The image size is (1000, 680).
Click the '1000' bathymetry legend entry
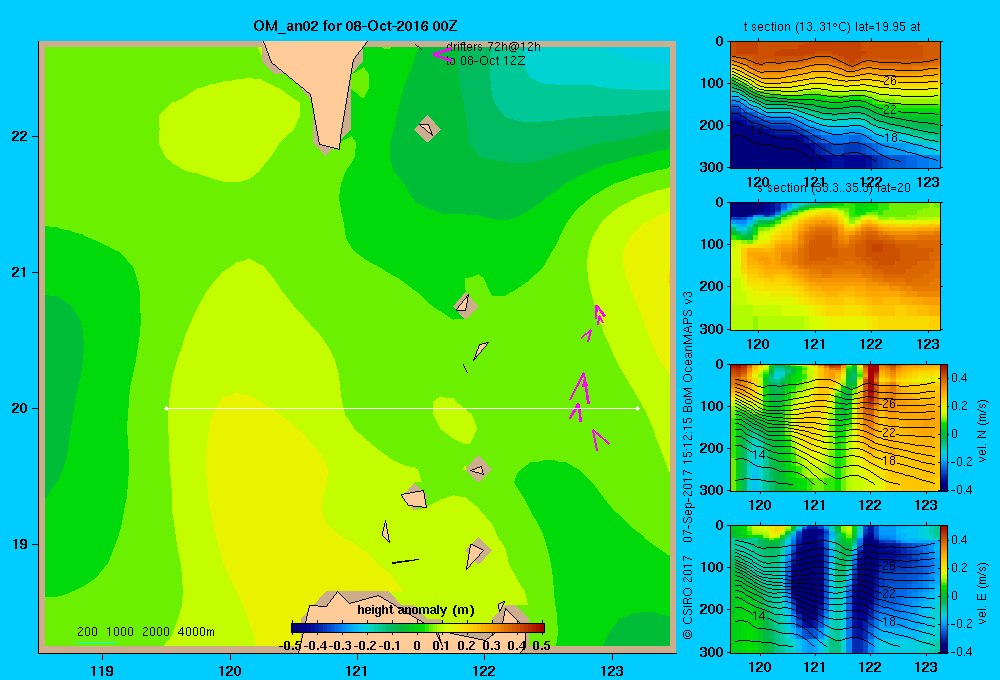point(120,632)
